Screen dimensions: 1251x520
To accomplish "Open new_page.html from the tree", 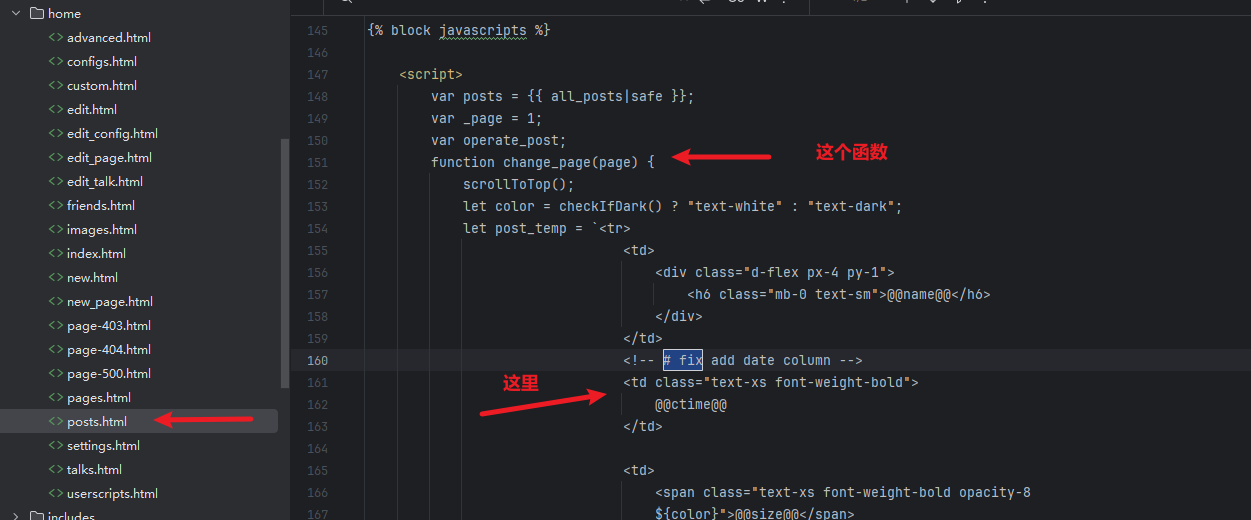I will tap(109, 302).
